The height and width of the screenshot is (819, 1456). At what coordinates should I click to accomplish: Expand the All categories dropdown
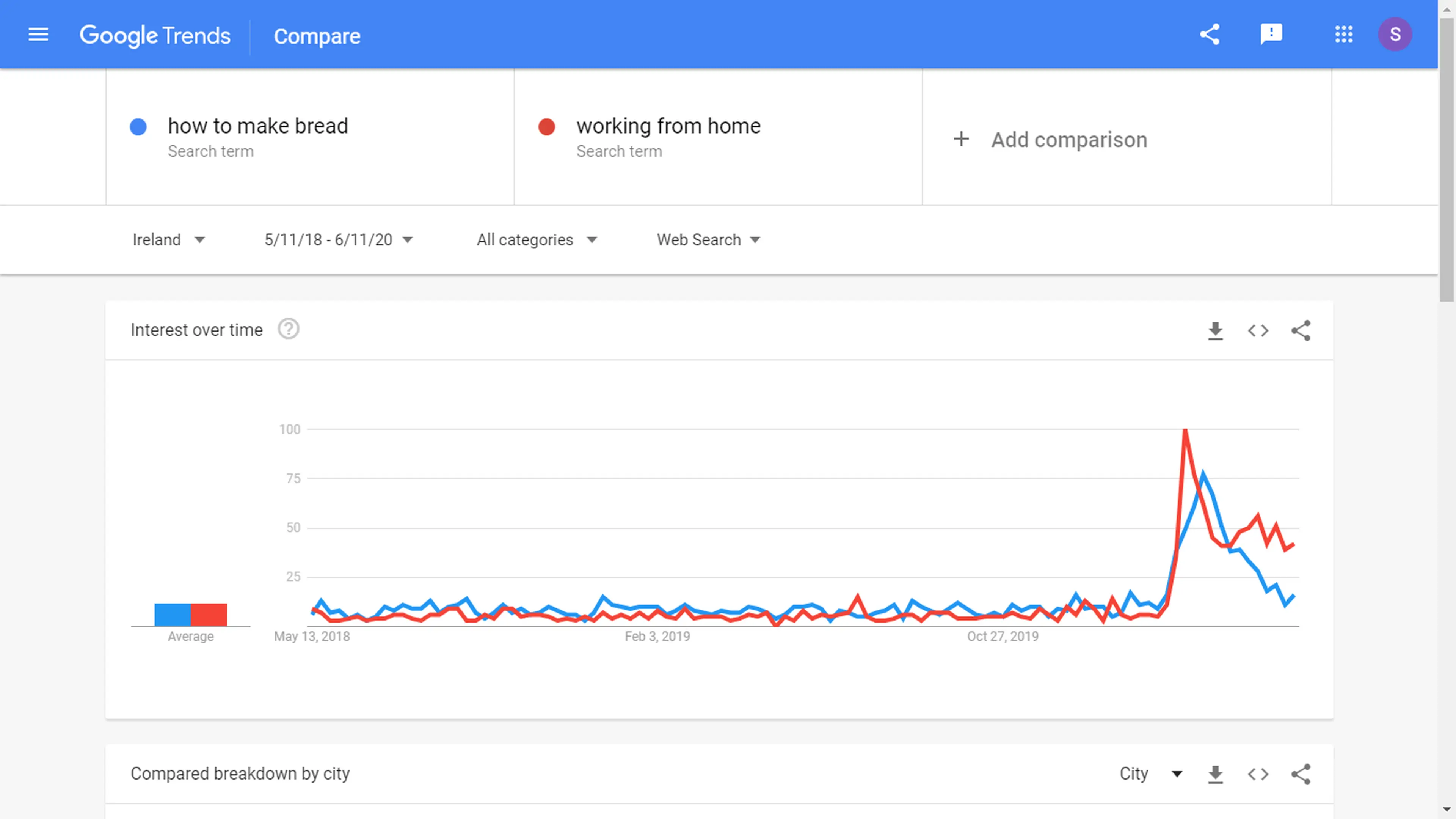pos(537,240)
